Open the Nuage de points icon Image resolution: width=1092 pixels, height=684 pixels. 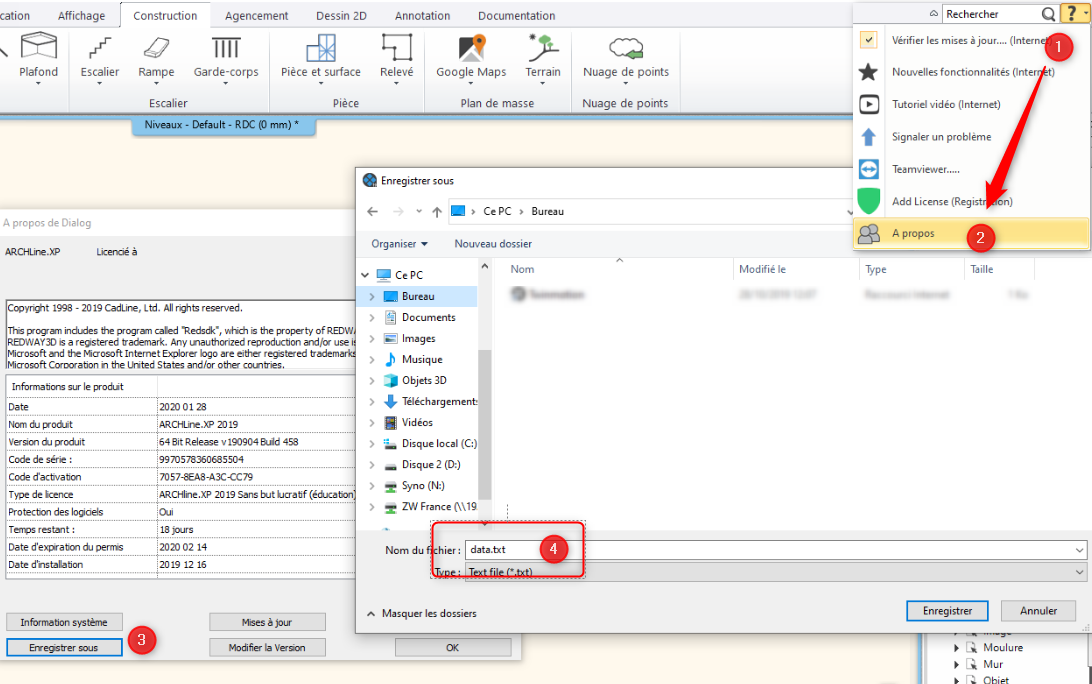(x=625, y=48)
